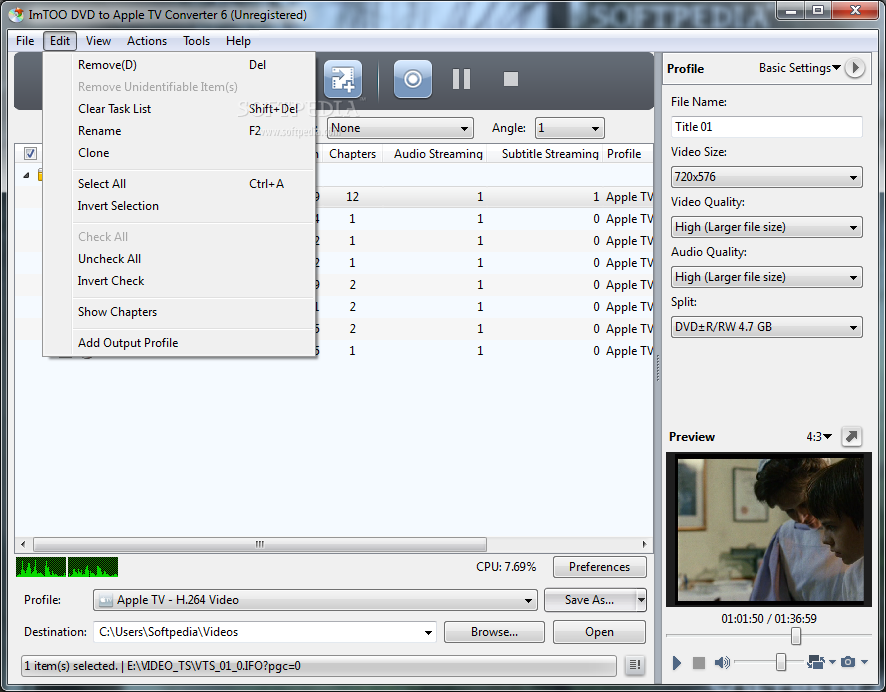
Task: Click the scroll left arrow of task list
Action: coord(23,545)
